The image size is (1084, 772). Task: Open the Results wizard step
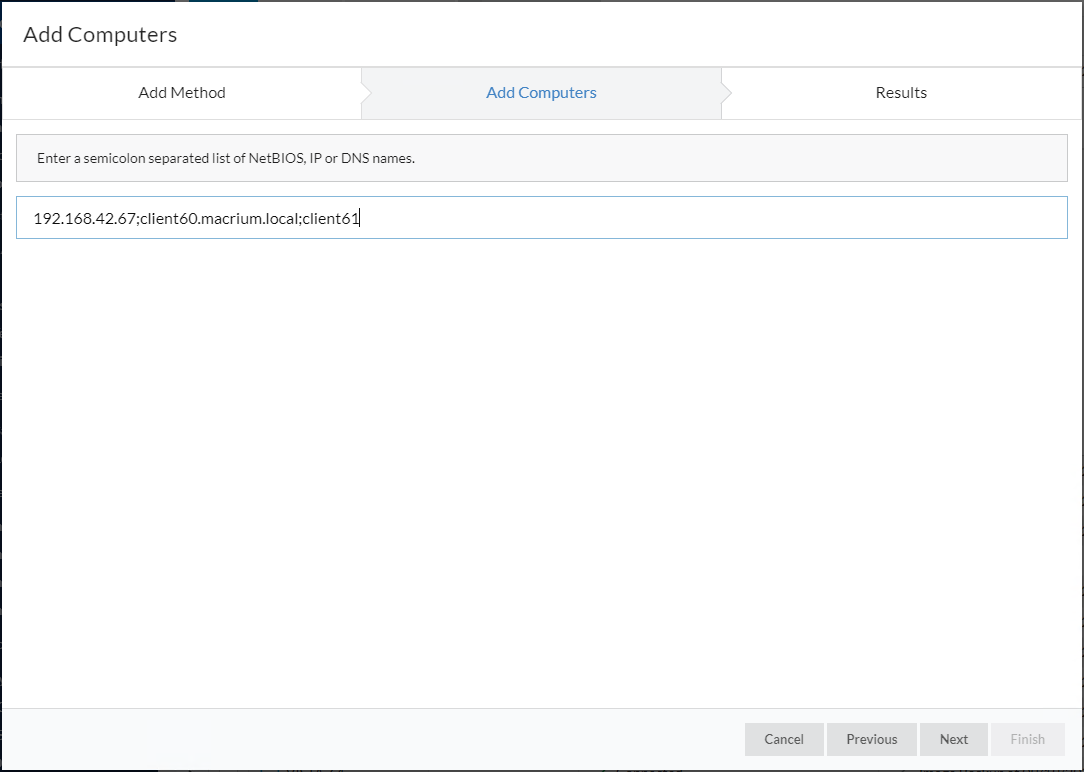[901, 93]
